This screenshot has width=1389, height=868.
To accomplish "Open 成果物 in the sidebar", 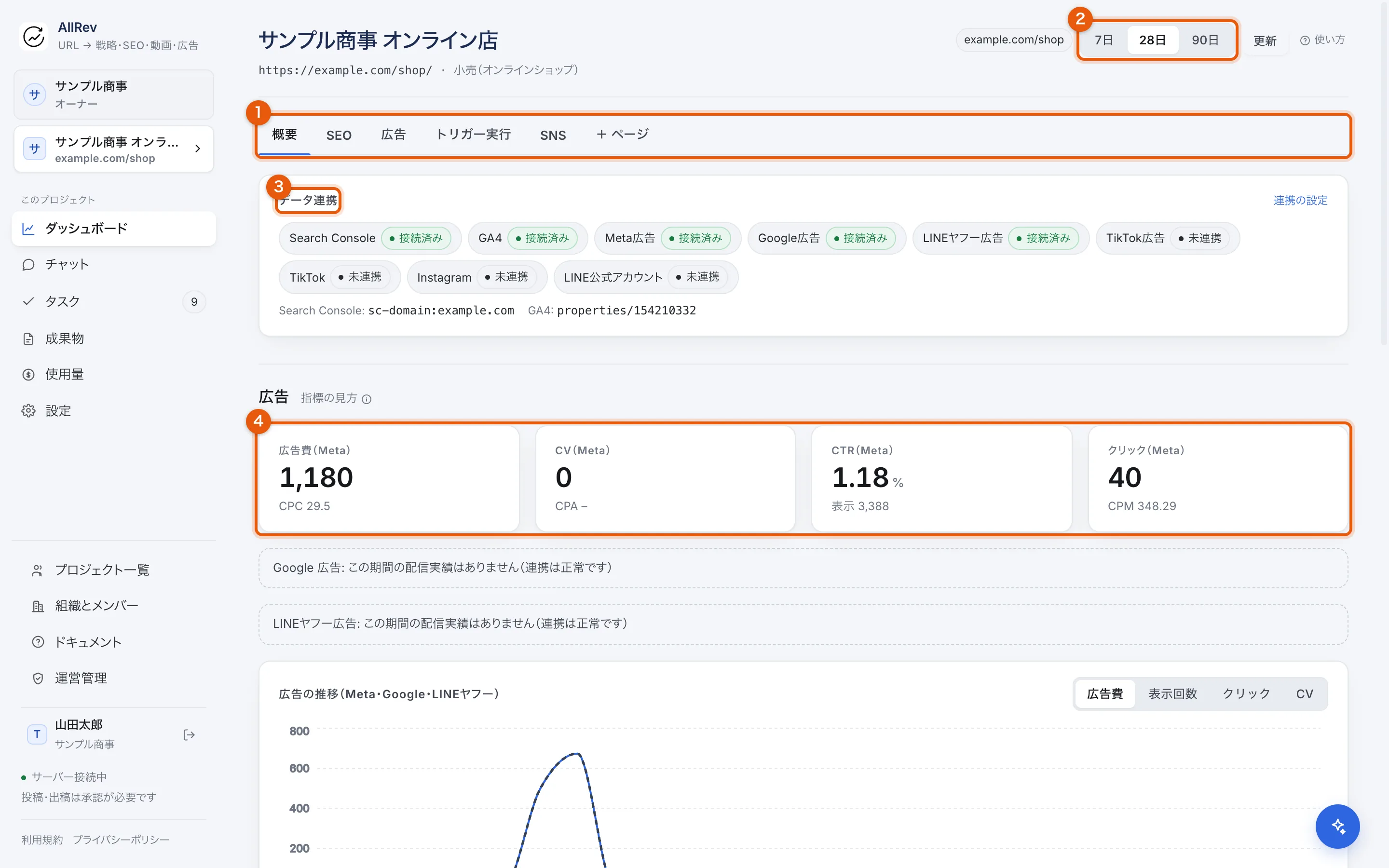I will click(114, 339).
